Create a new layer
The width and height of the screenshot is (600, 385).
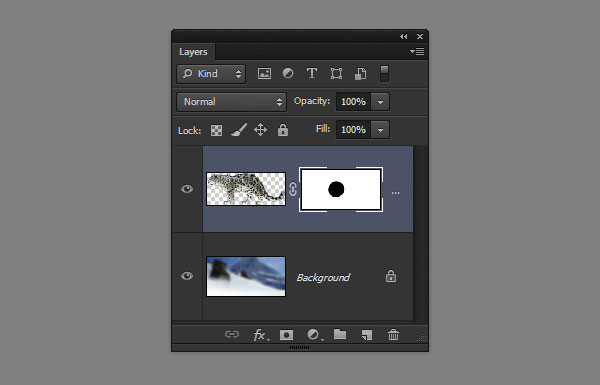click(x=367, y=335)
